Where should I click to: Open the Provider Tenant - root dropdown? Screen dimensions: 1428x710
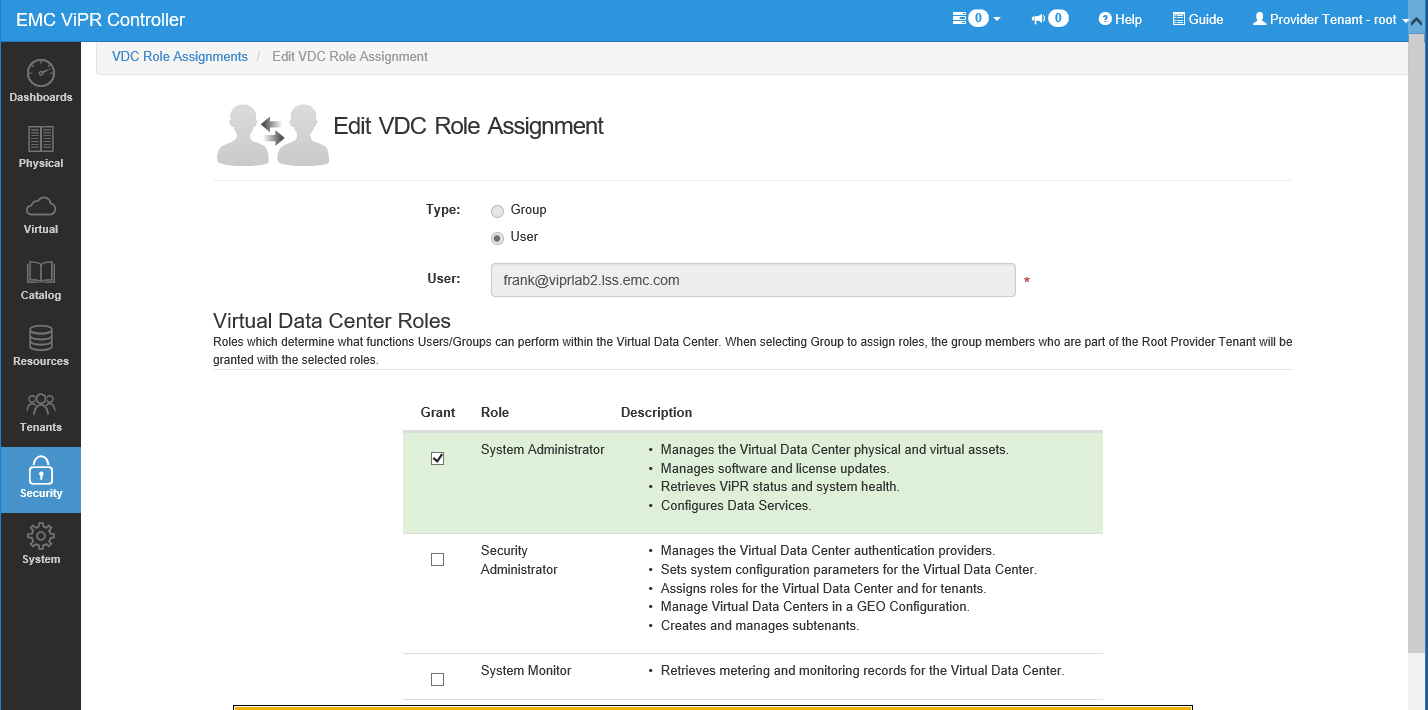pyautogui.click(x=1332, y=19)
